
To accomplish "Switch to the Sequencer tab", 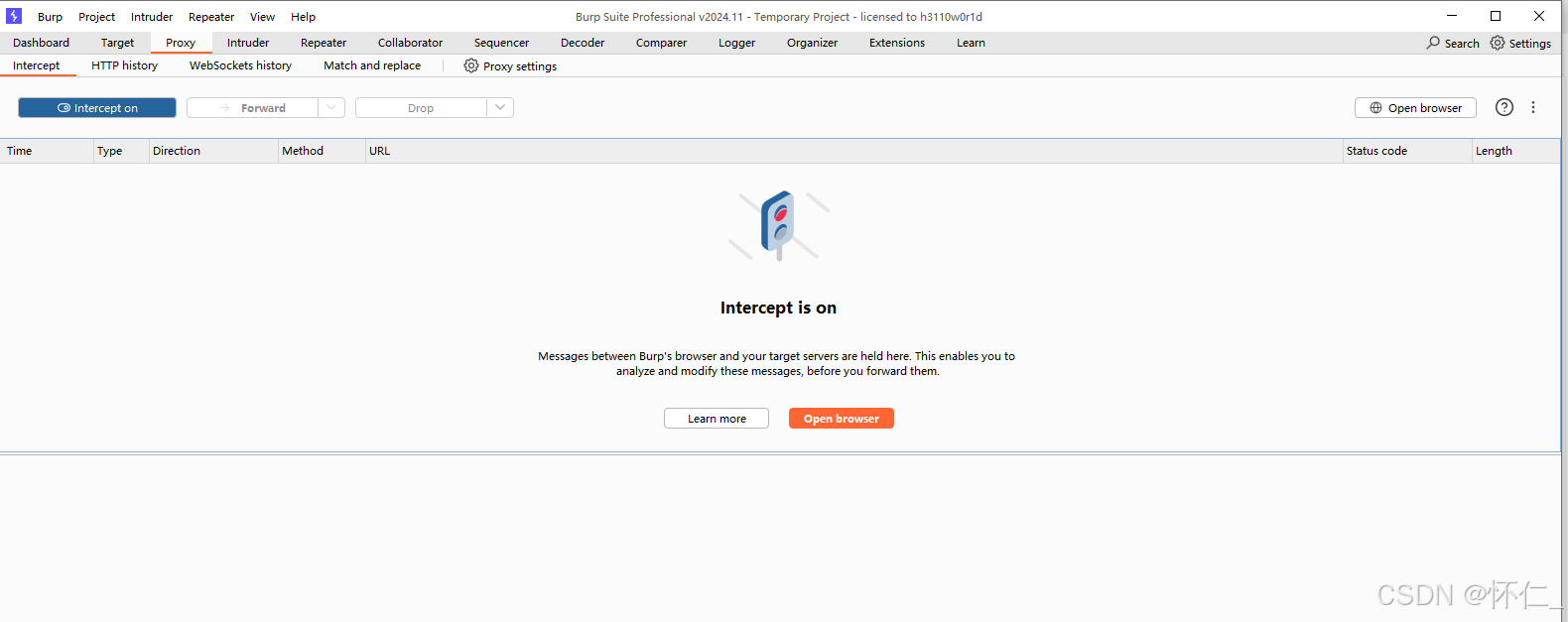I will coord(501,43).
